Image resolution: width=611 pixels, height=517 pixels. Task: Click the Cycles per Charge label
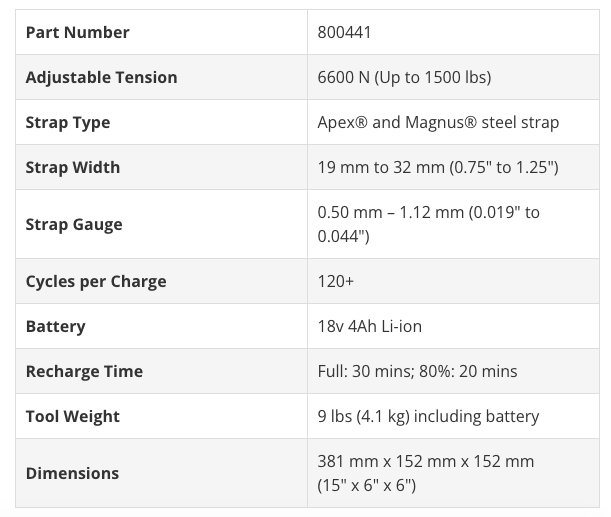(96, 281)
